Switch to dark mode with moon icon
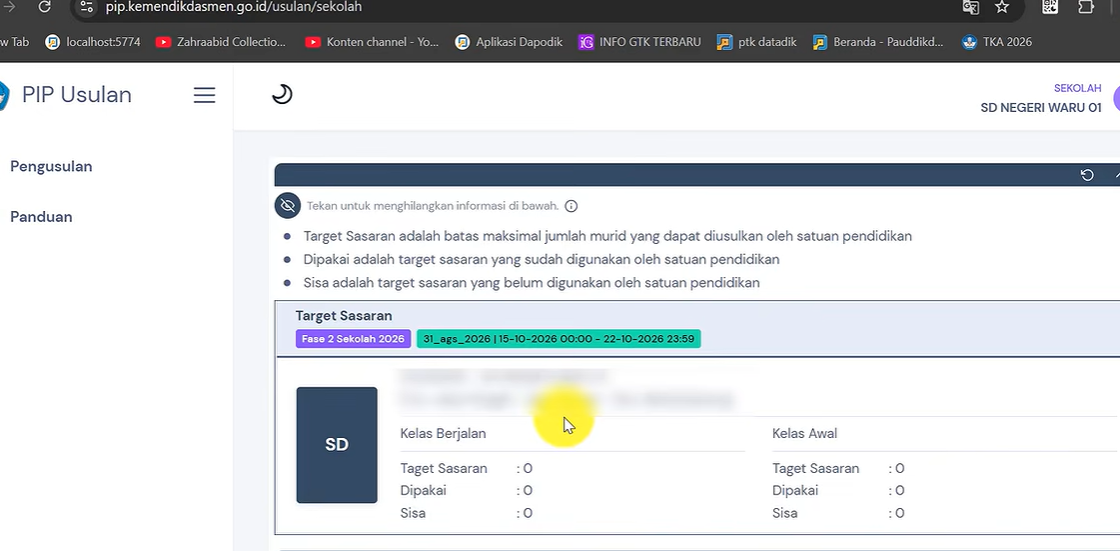 (x=282, y=94)
